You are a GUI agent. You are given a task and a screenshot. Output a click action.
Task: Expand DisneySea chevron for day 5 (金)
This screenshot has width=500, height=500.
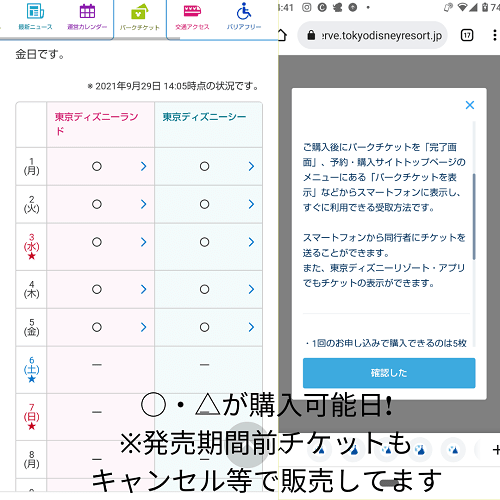coord(251,327)
